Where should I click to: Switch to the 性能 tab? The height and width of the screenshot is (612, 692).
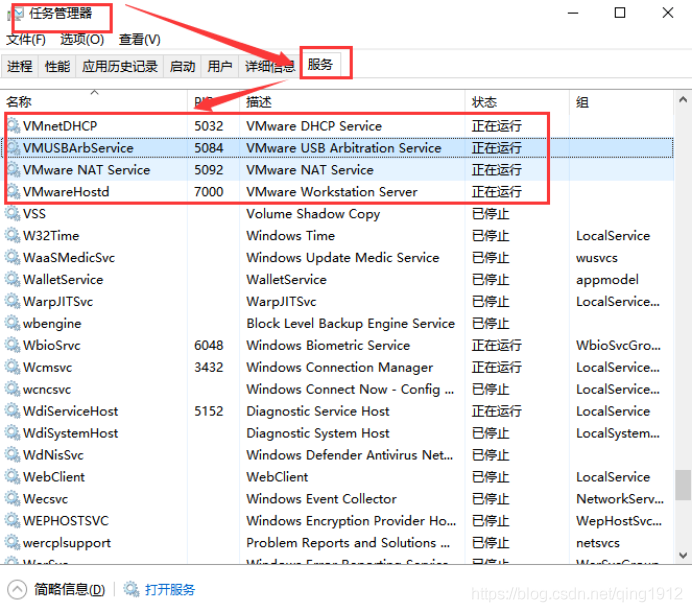pos(57,66)
